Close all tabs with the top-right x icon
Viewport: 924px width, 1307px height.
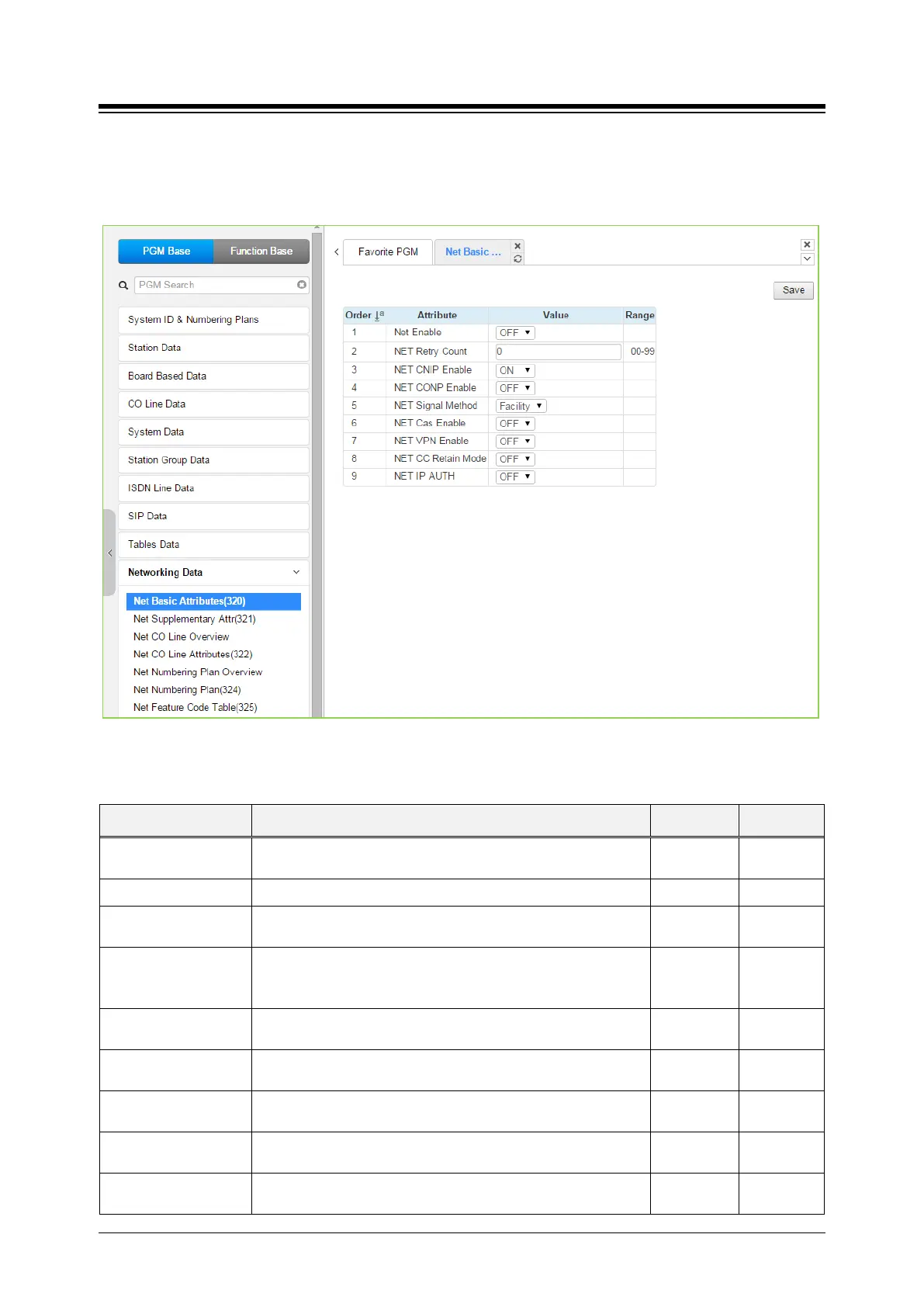tap(807, 244)
